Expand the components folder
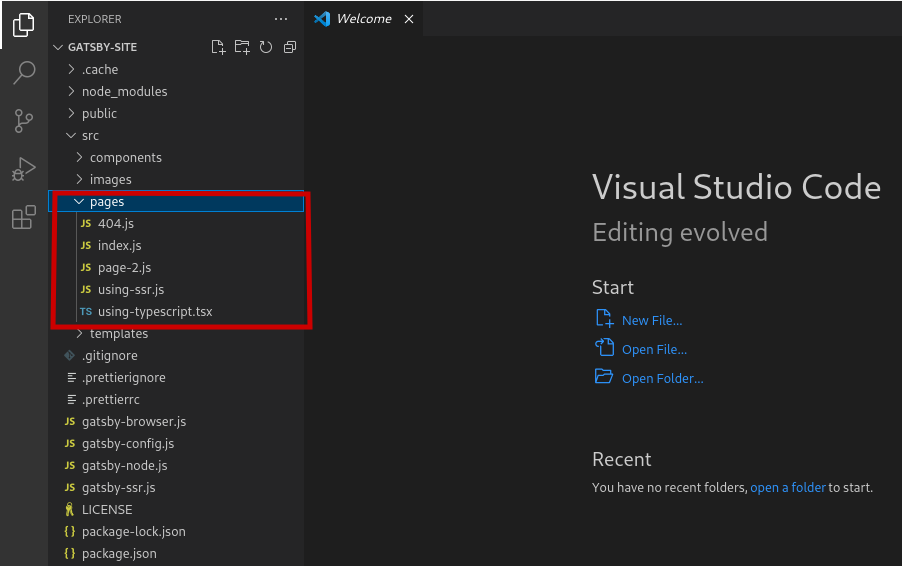Viewport: 902px width, 566px height. coord(125,157)
